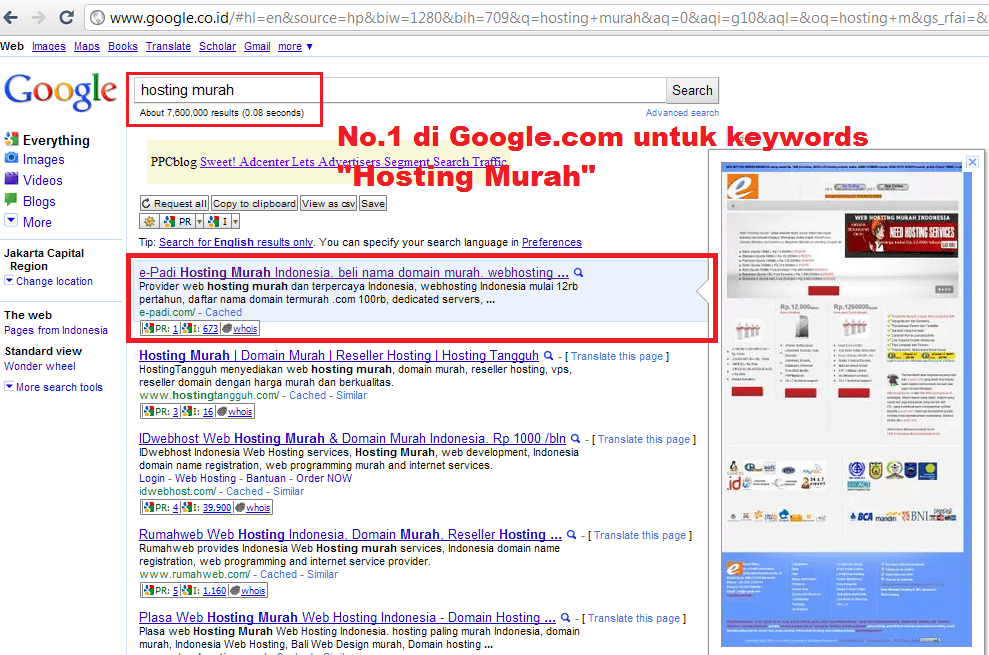The height and width of the screenshot is (655, 989).
Task: Click the magnifier preview icon beside e-Padi result
Action: pyautogui.click(x=578, y=272)
